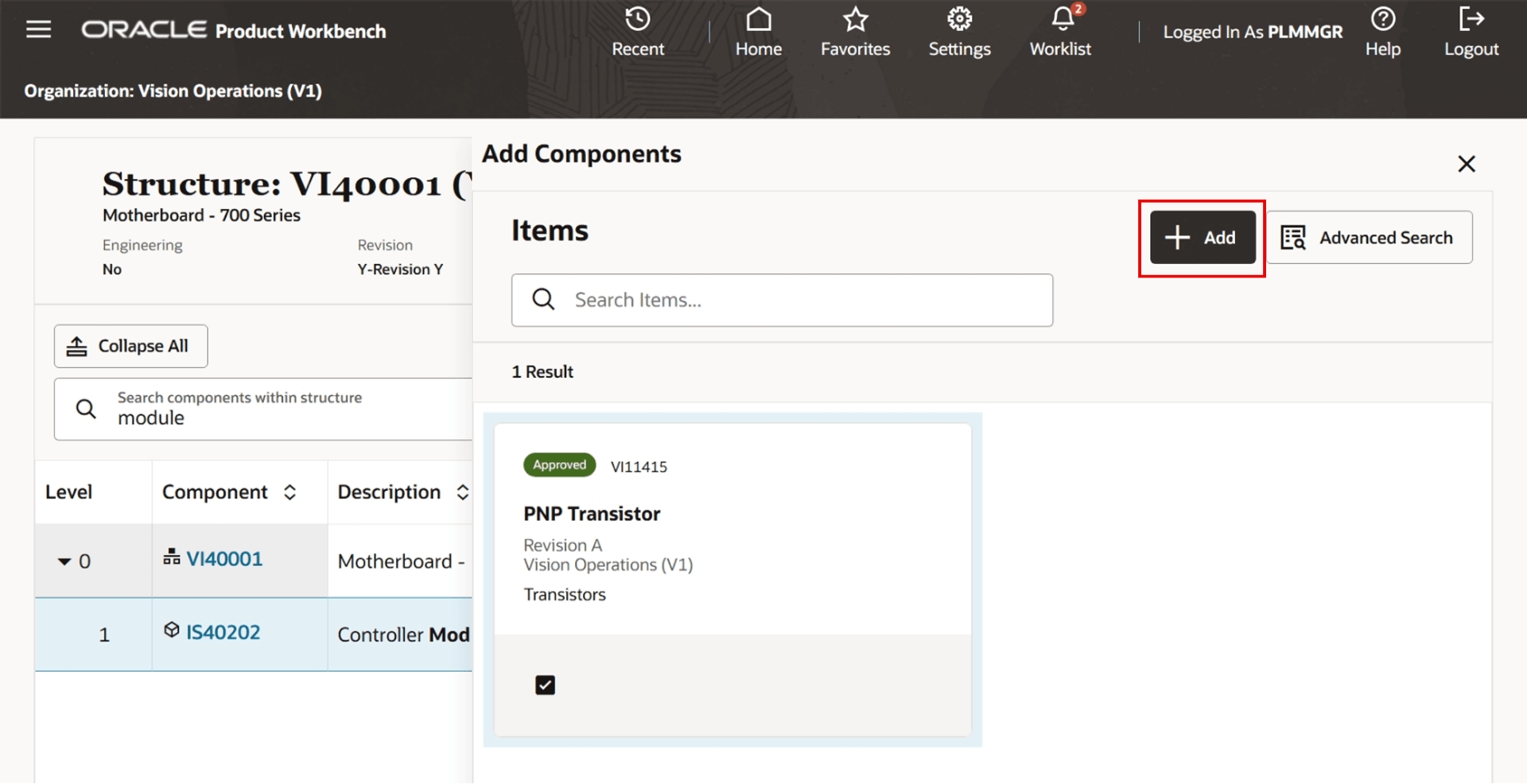This screenshot has height=784, width=1527.
Task: Click the structure icon beside VI40001
Action: click(172, 557)
